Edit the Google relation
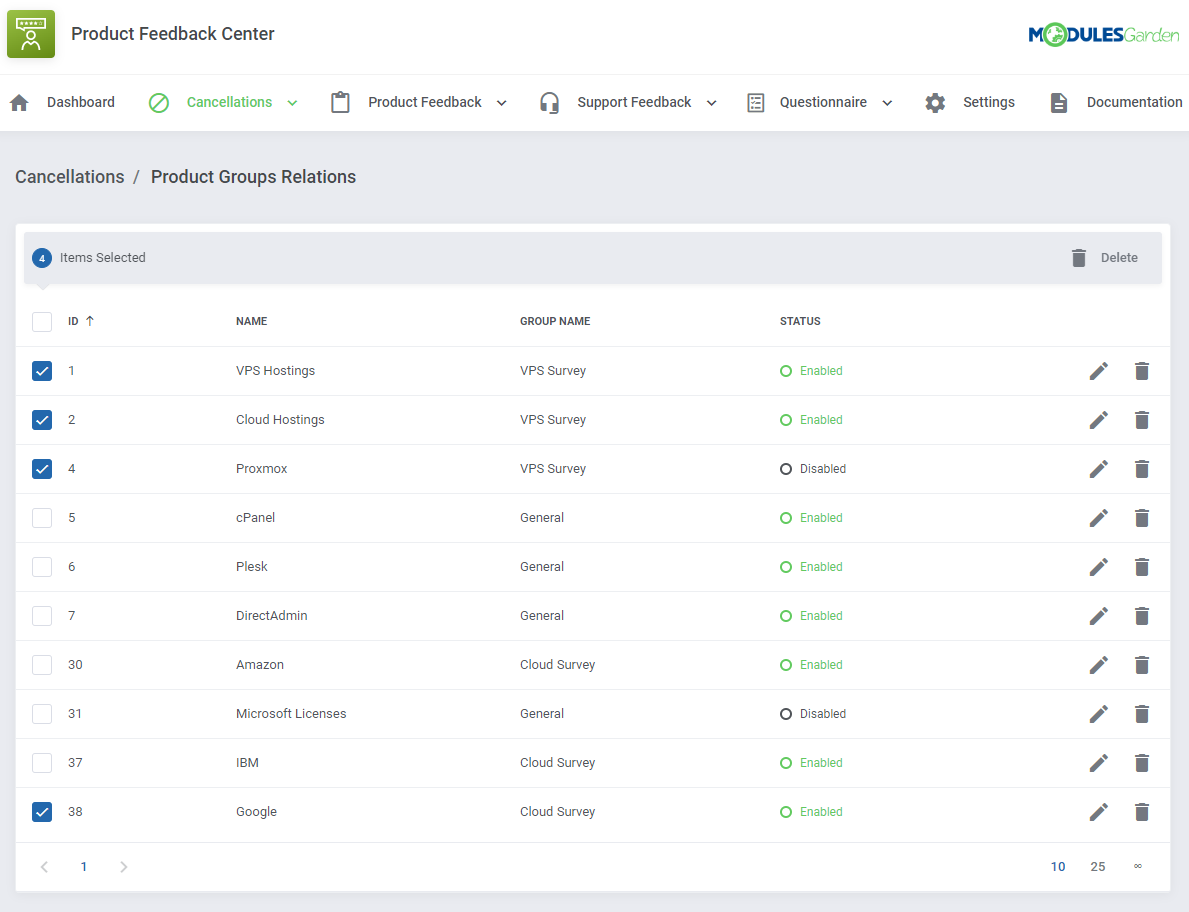 (x=1099, y=812)
